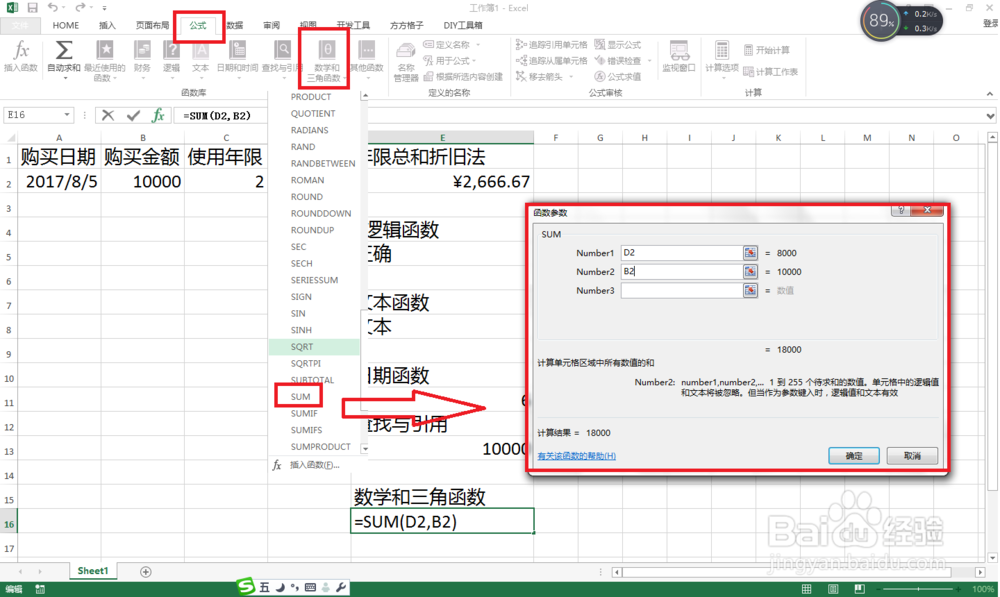Open the DIY工具箱 ribbon tab
The height and width of the screenshot is (597, 1000).
click(x=463, y=26)
